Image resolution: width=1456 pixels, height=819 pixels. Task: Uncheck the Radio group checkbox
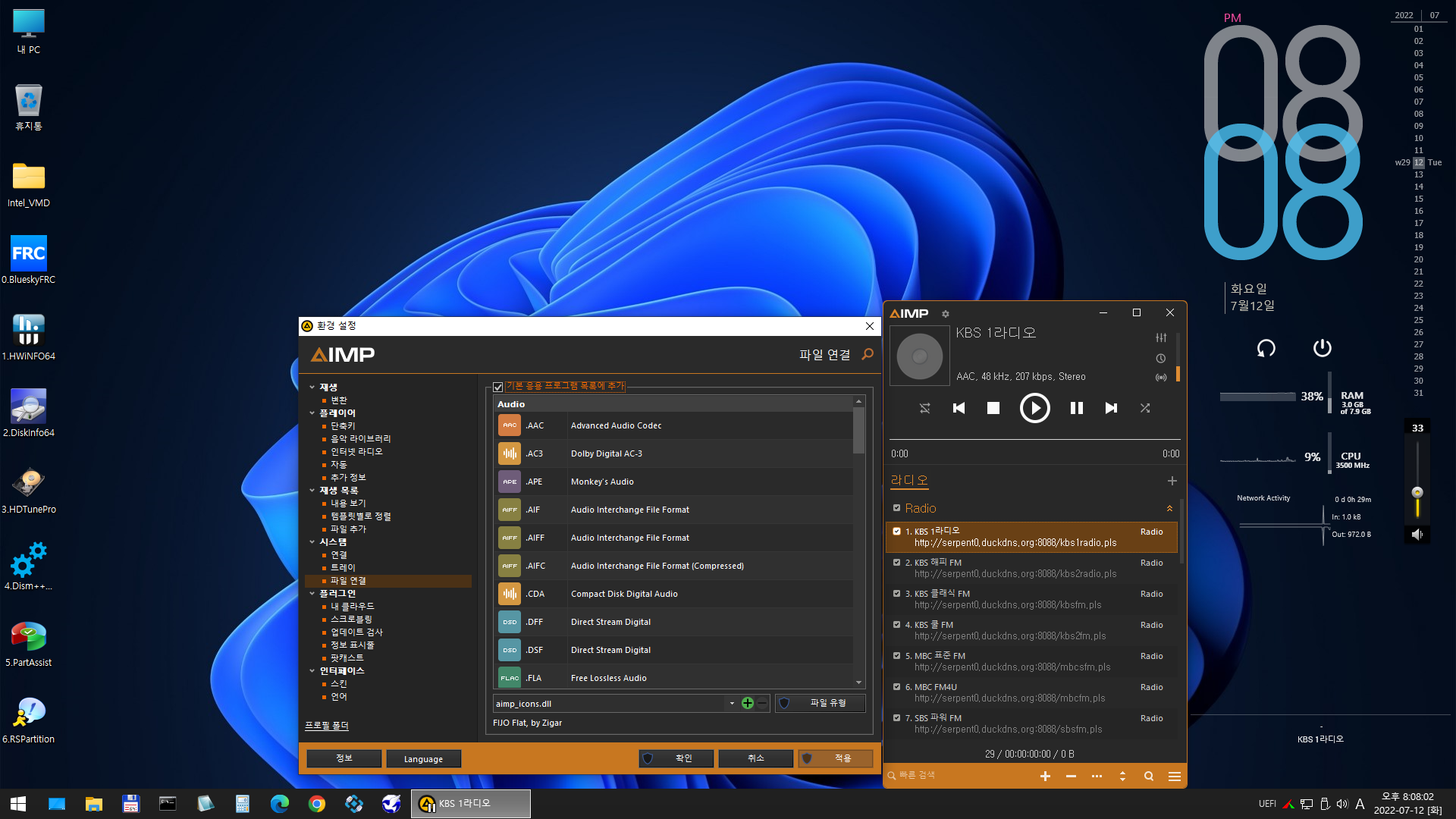[x=896, y=508]
